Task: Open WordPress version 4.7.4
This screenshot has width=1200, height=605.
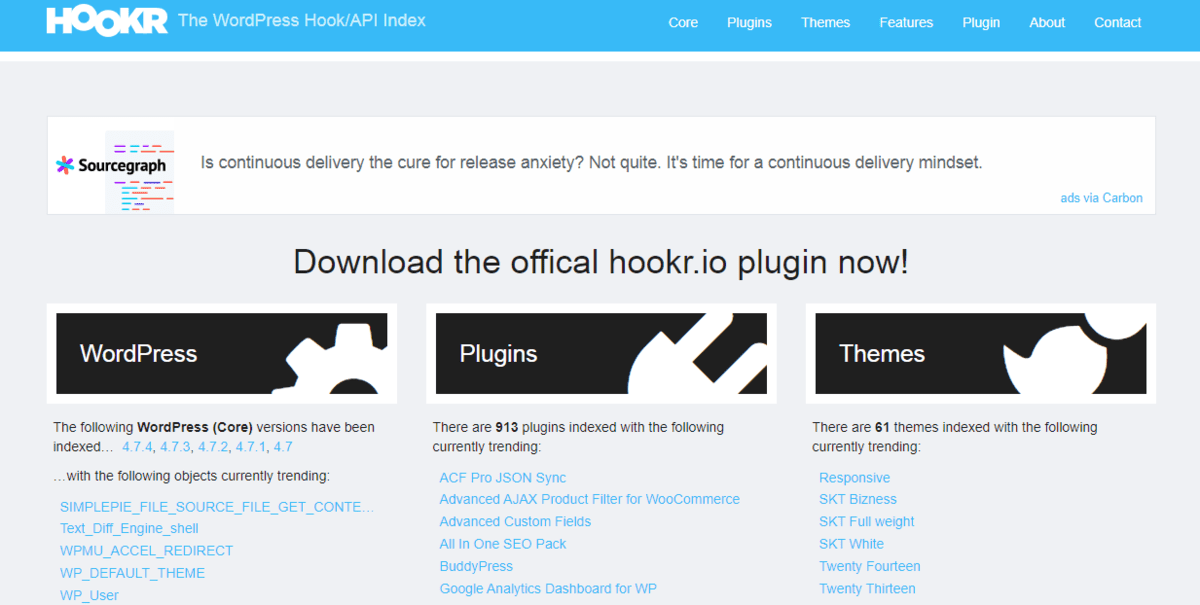Action: coord(137,447)
